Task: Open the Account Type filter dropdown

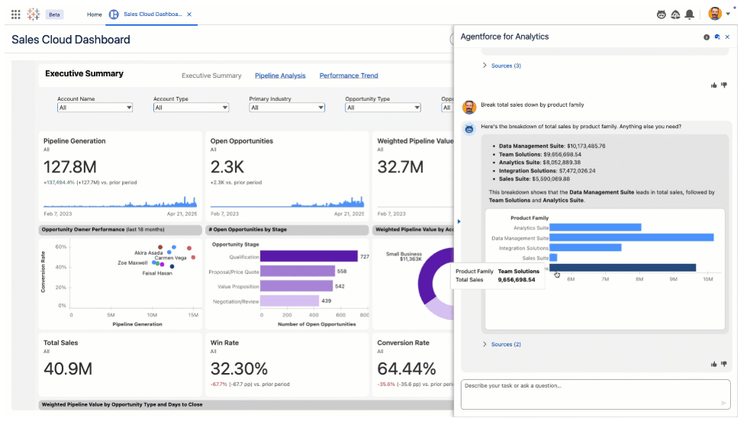Action: tap(191, 107)
